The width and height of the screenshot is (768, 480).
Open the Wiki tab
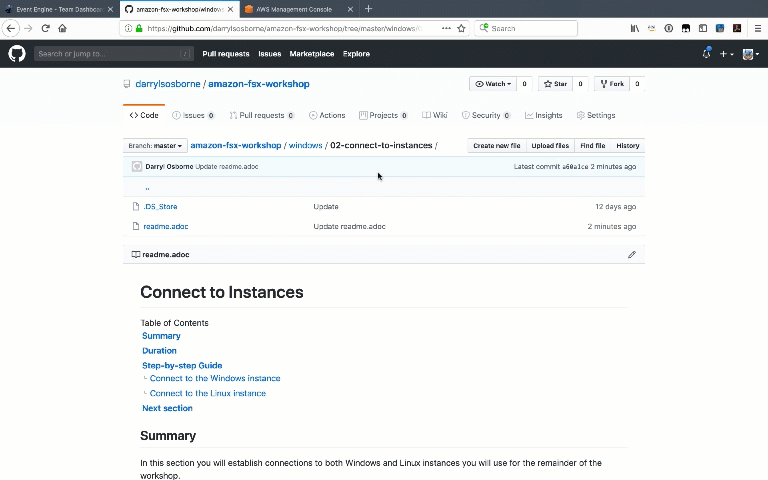(x=435, y=115)
